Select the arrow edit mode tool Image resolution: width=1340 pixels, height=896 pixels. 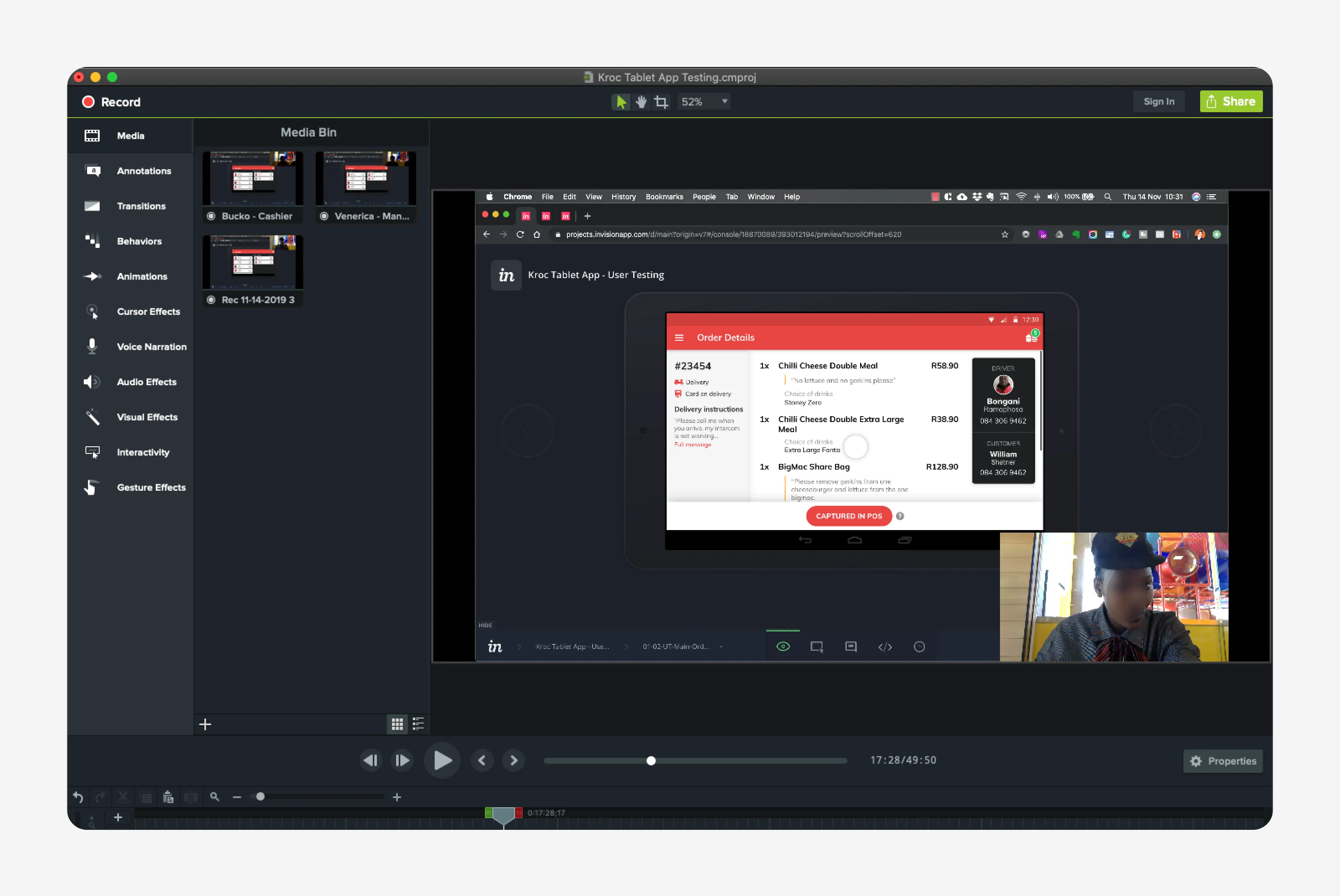coord(621,102)
